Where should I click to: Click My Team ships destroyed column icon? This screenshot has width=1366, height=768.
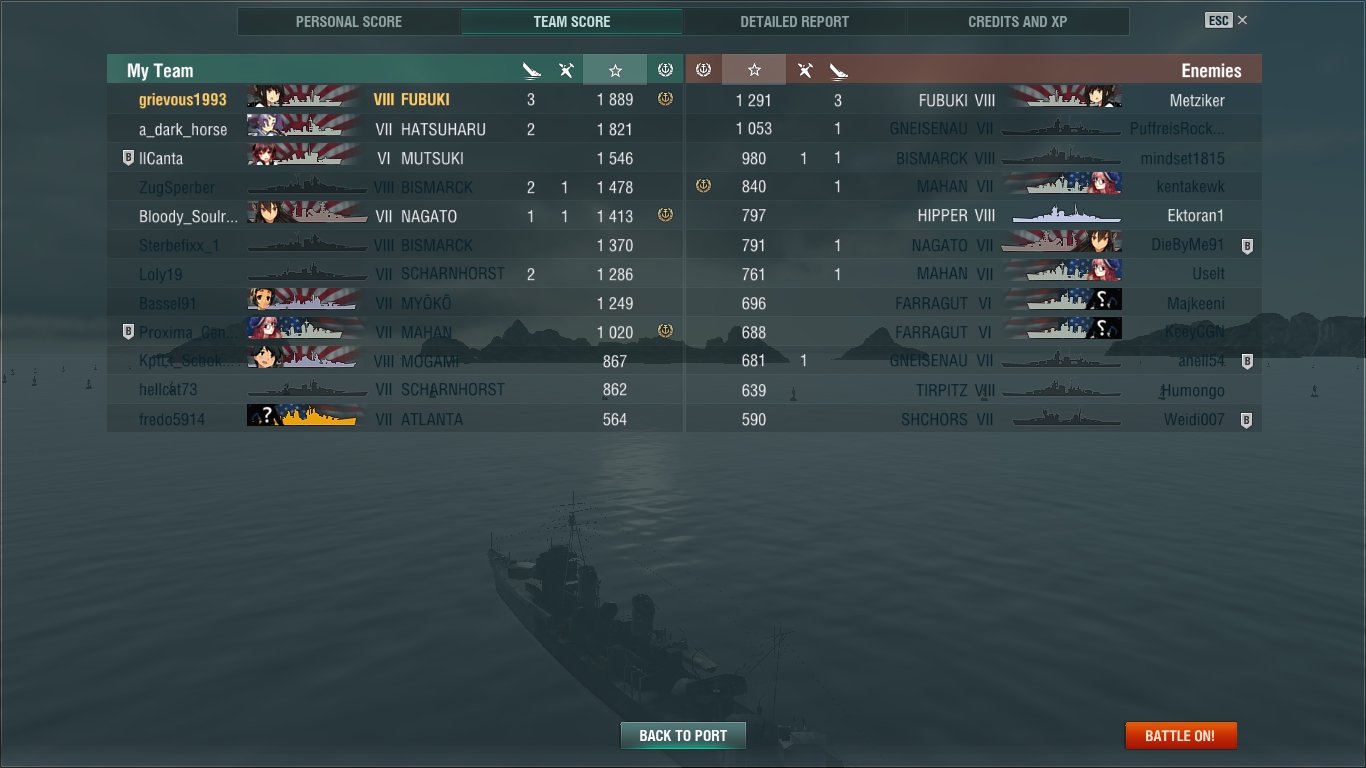pyautogui.click(x=532, y=70)
